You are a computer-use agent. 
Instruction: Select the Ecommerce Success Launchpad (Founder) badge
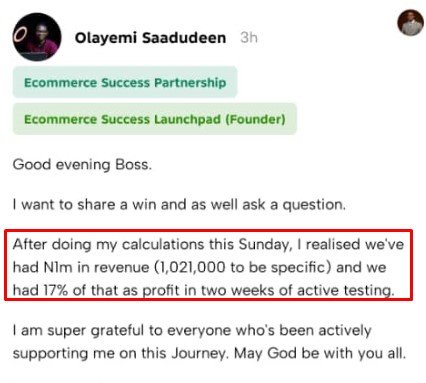click(155, 119)
